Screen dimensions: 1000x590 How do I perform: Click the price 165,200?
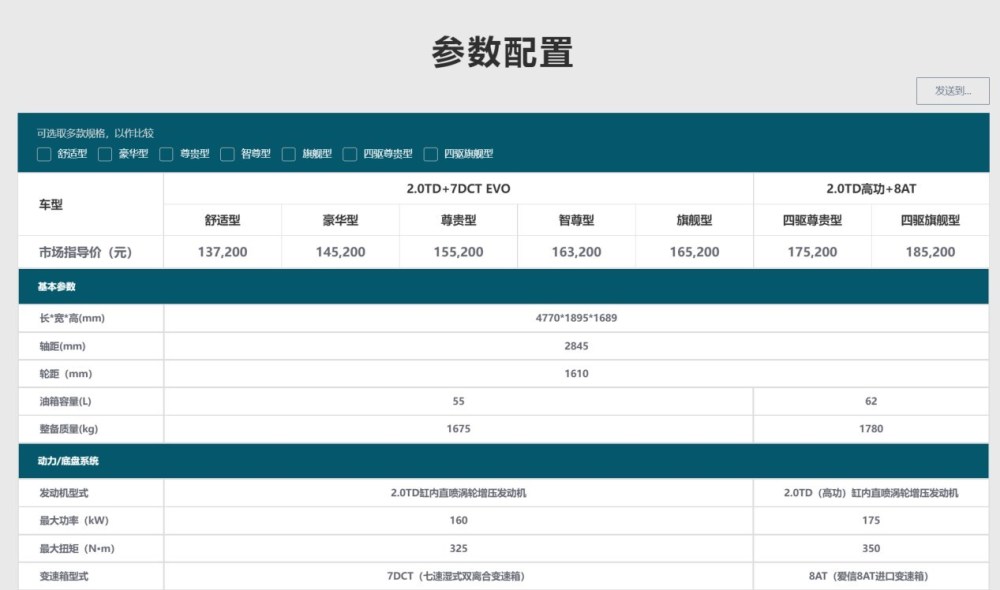[695, 252]
